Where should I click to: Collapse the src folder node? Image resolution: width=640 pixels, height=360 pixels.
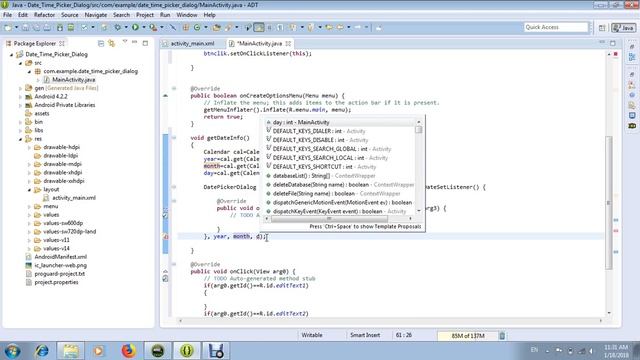pos(20,63)
